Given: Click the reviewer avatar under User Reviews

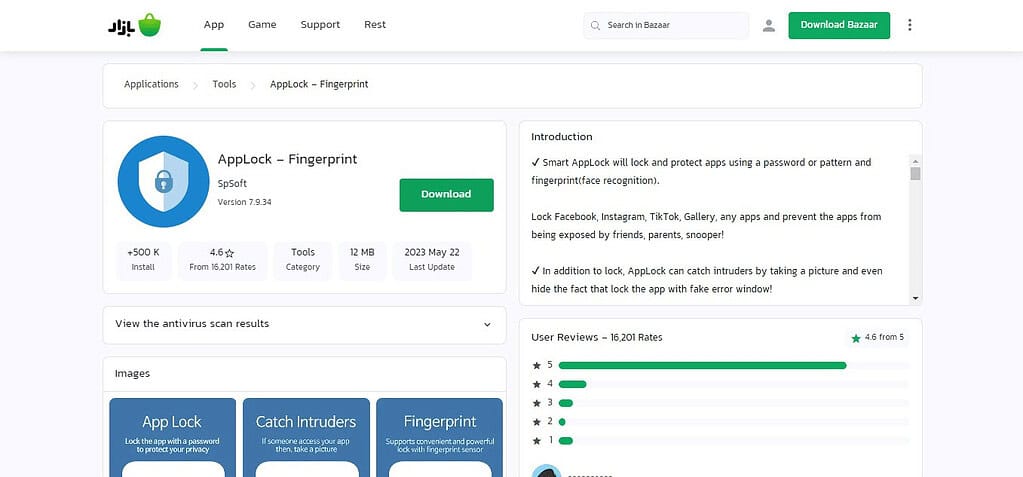Looking at the screenshot, I should 547,471.
